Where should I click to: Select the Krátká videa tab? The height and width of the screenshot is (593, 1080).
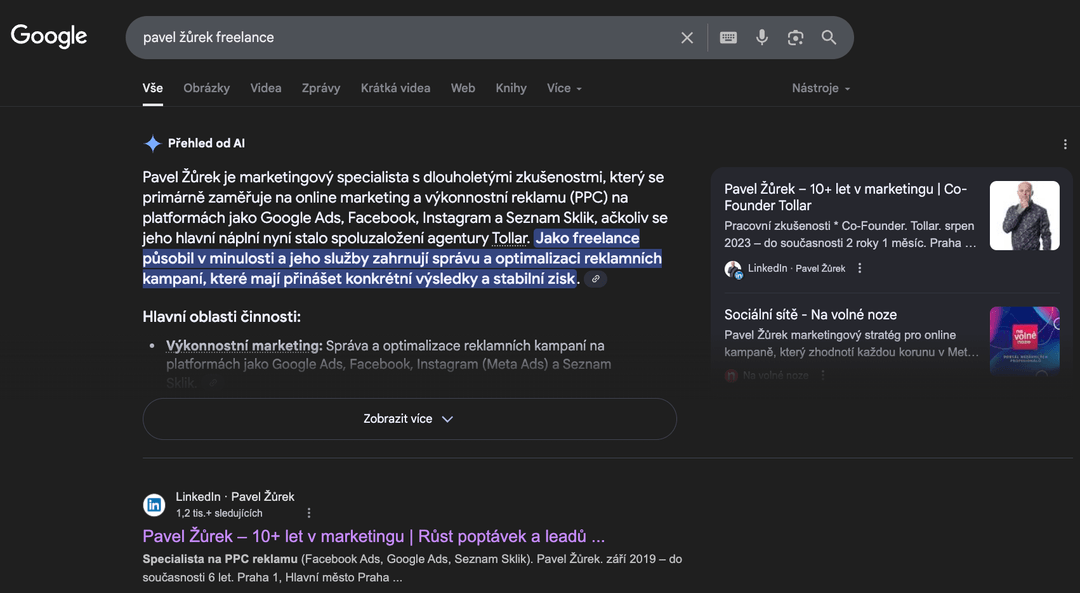pos(395,88)
